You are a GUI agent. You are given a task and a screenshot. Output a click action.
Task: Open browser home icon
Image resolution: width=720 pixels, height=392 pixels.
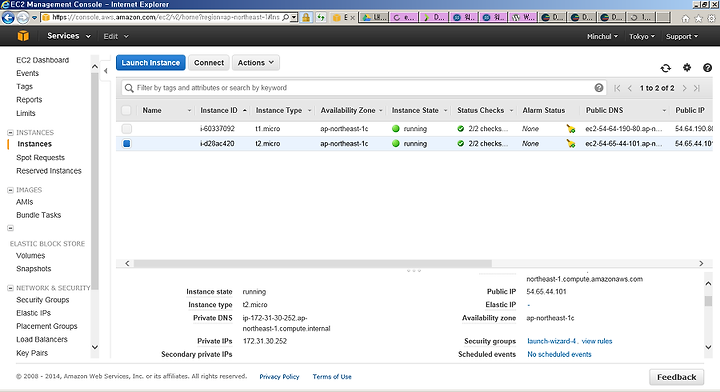pyautogui.click(x=685, y=18)
